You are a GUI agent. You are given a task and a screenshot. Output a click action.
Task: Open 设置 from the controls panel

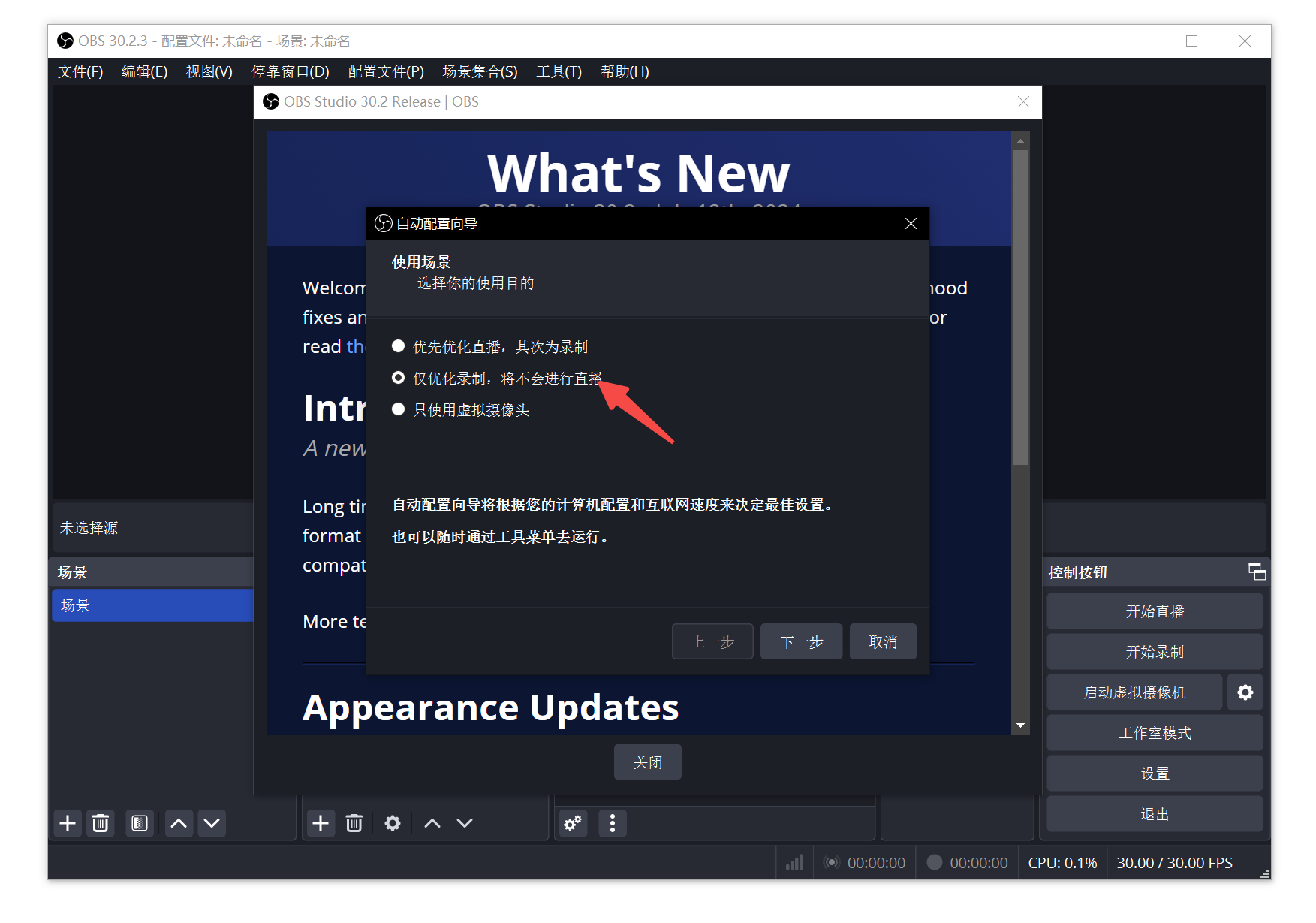1155,774
